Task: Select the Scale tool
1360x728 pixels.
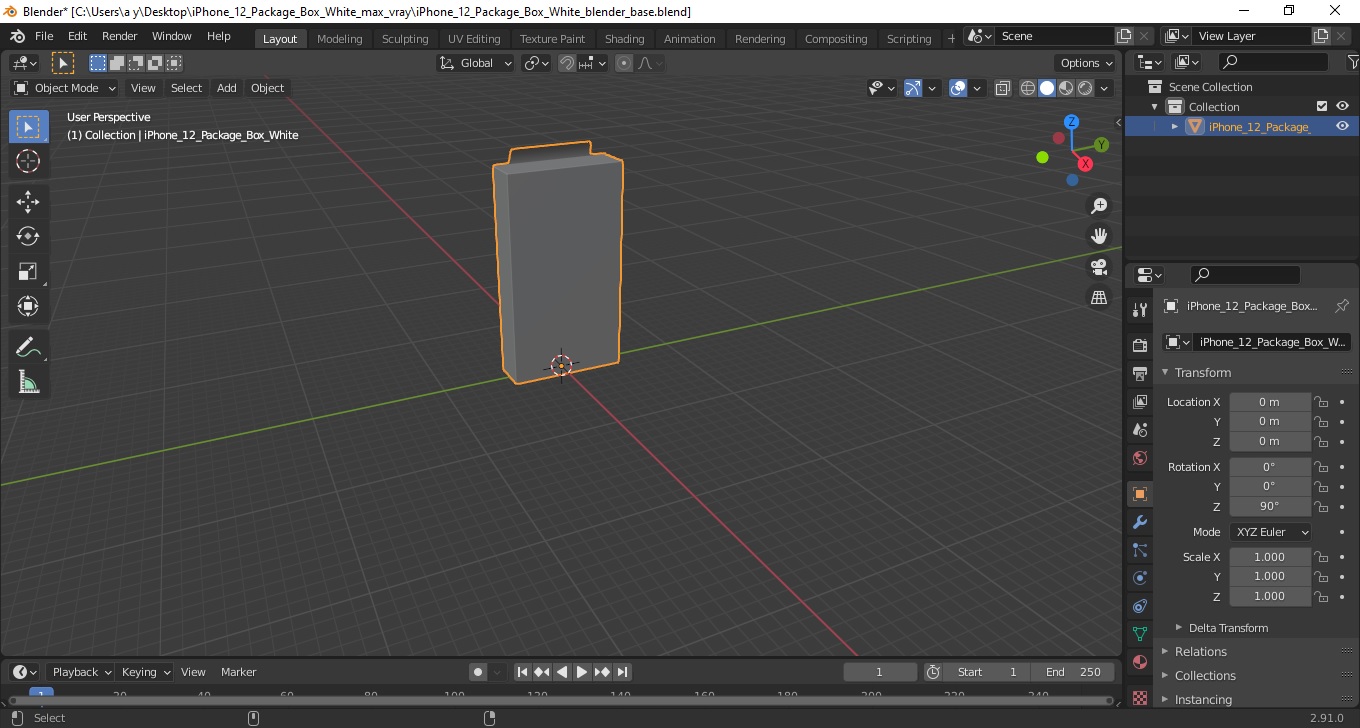Action: pyautogui.click(x=28, y=272)
